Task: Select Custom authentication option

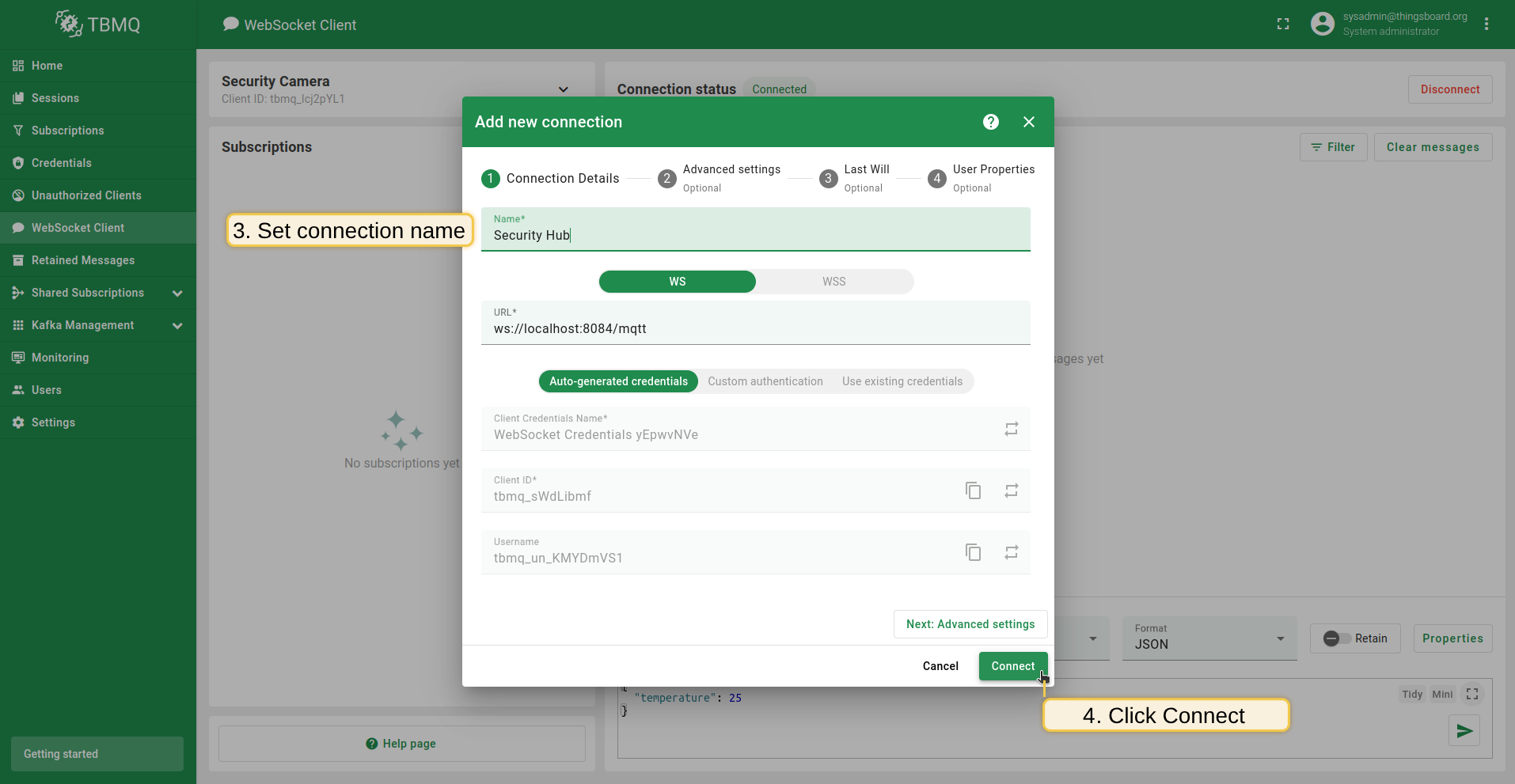Action: tap(765, 381)
